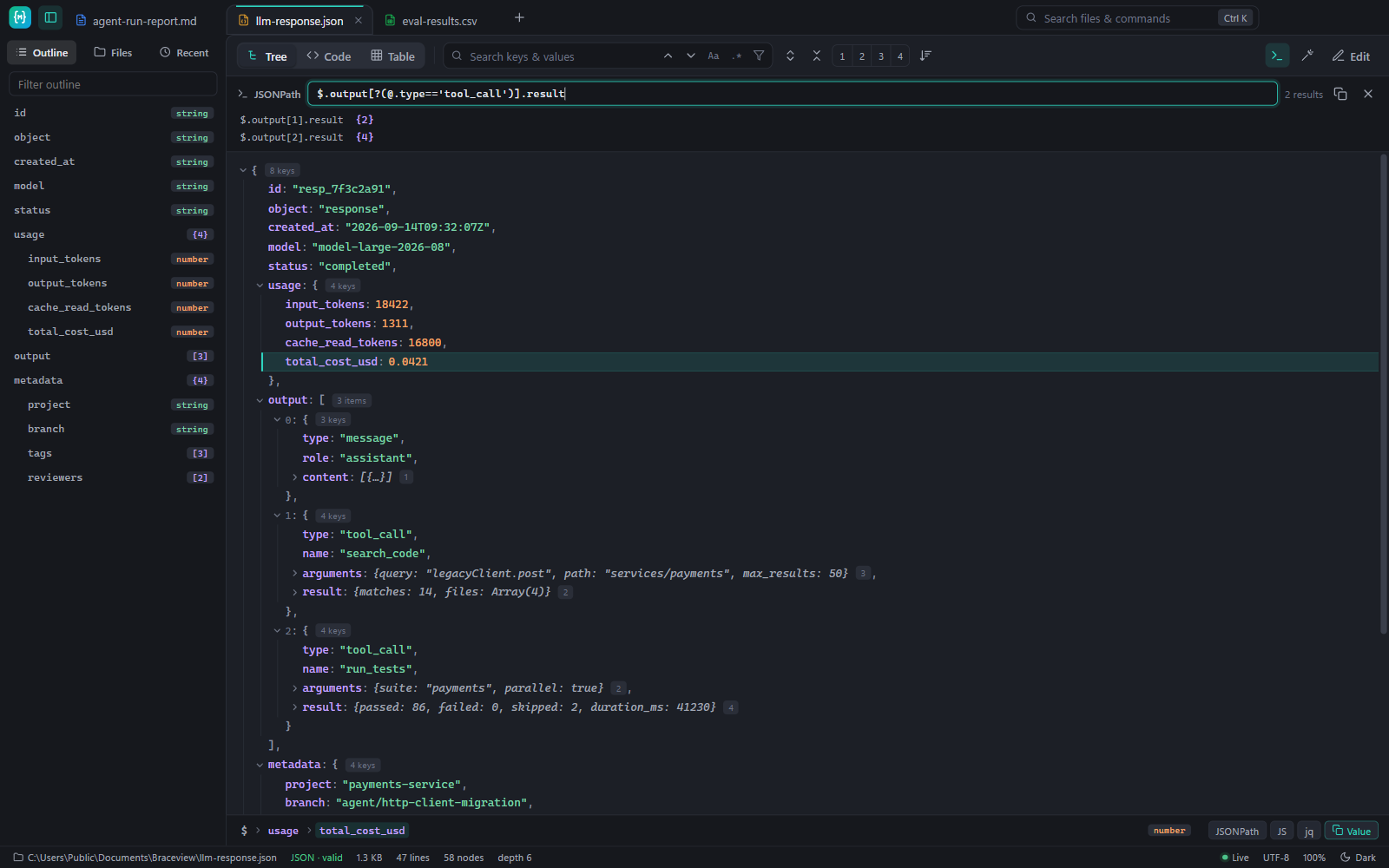Copy path as JS button
The width and height of the screenshot is (1389, 868).
tap(1281, 831)
